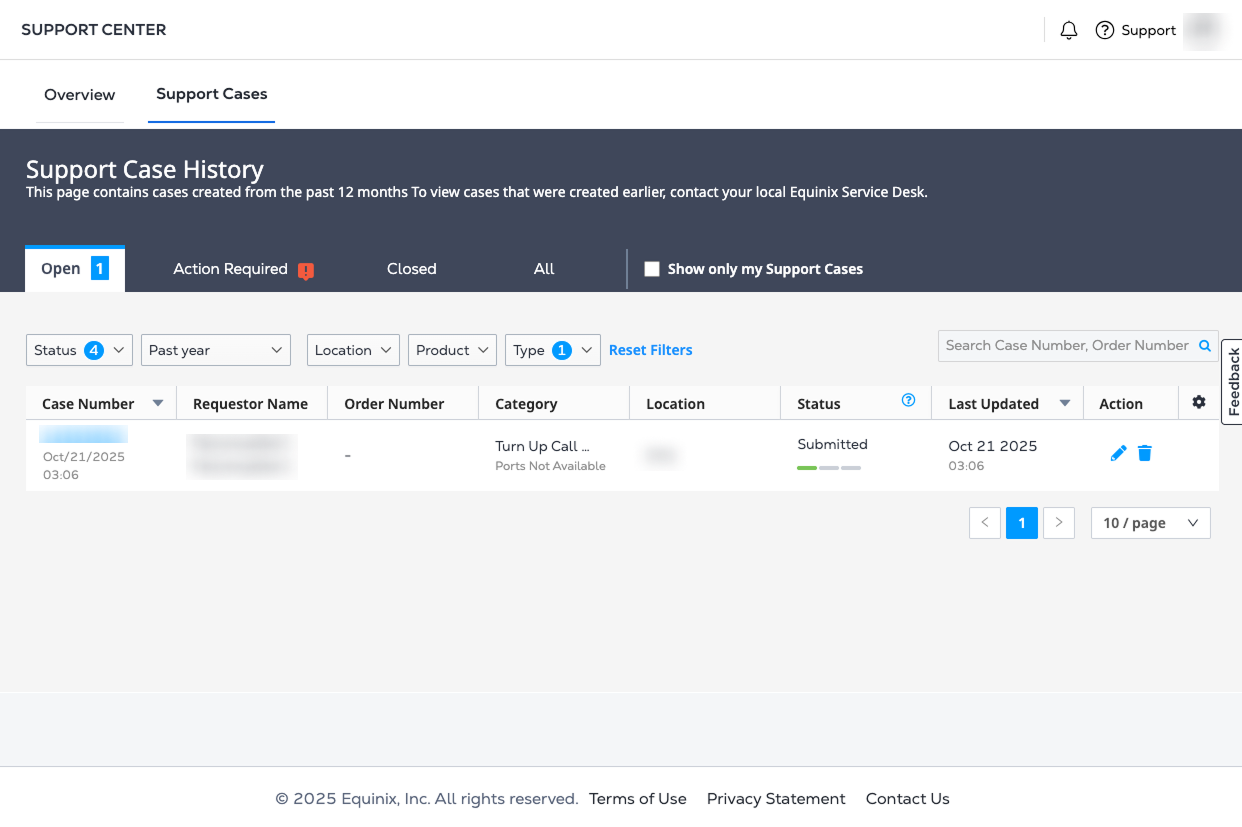
Task: Focus the Search Case Number field
Action: pos(1066,346)
